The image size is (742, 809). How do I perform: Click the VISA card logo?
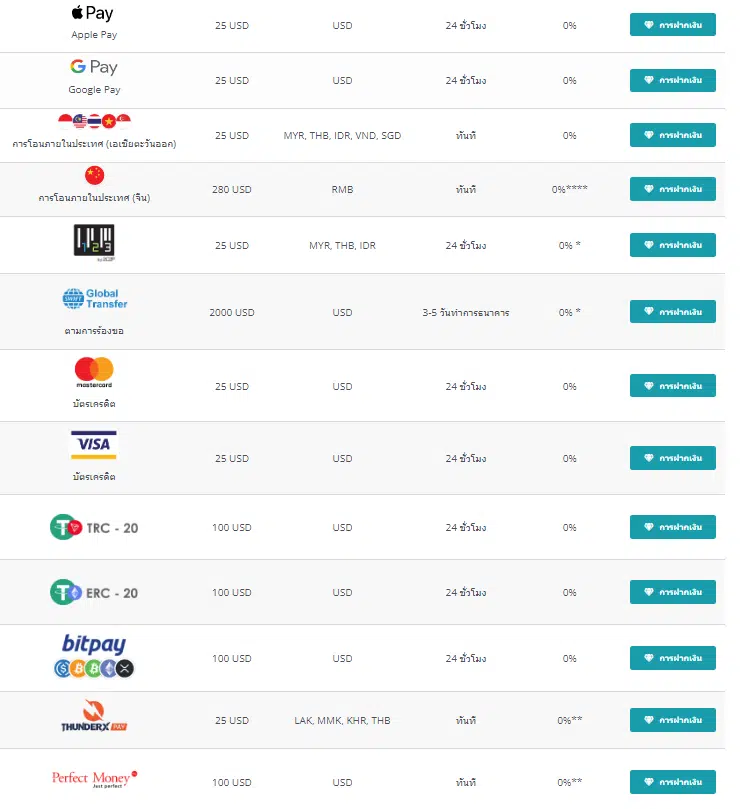click(93, 445)
